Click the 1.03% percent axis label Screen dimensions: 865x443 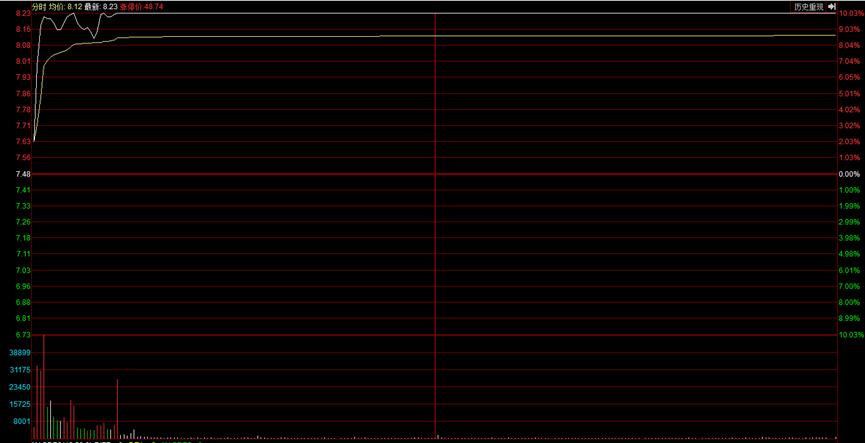point(850,158)
